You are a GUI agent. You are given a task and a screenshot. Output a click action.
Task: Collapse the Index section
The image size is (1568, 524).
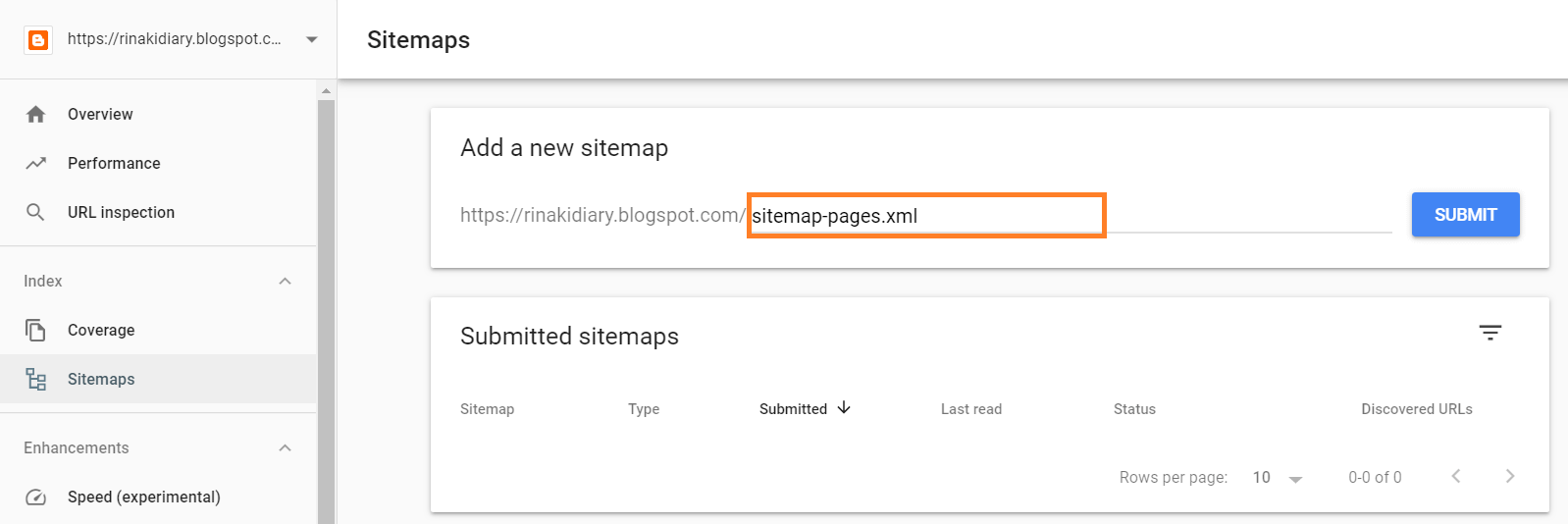click(285, 282)
